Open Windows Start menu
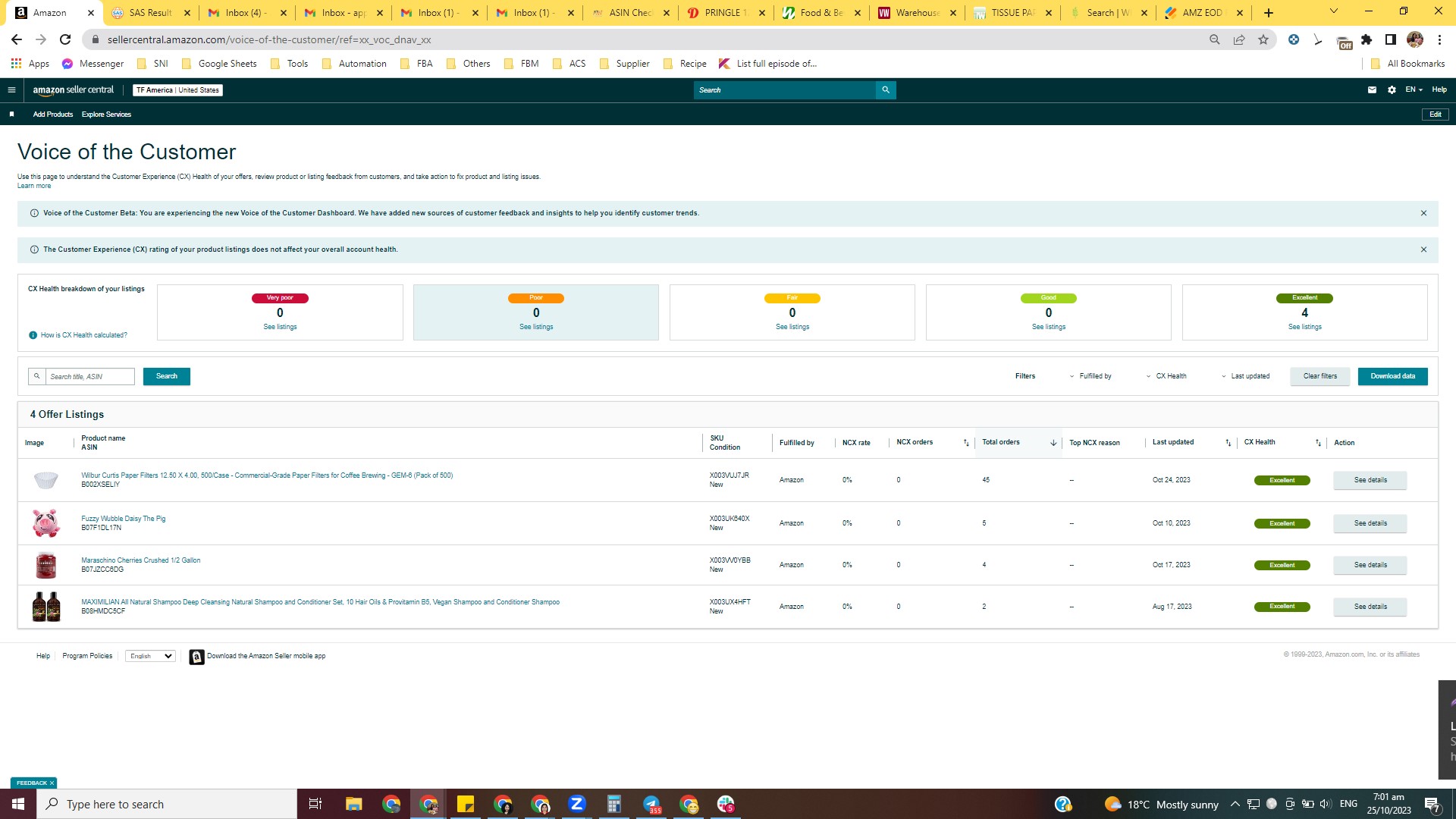The width and height of the screenshot is (1456, 819). point(18,804)
